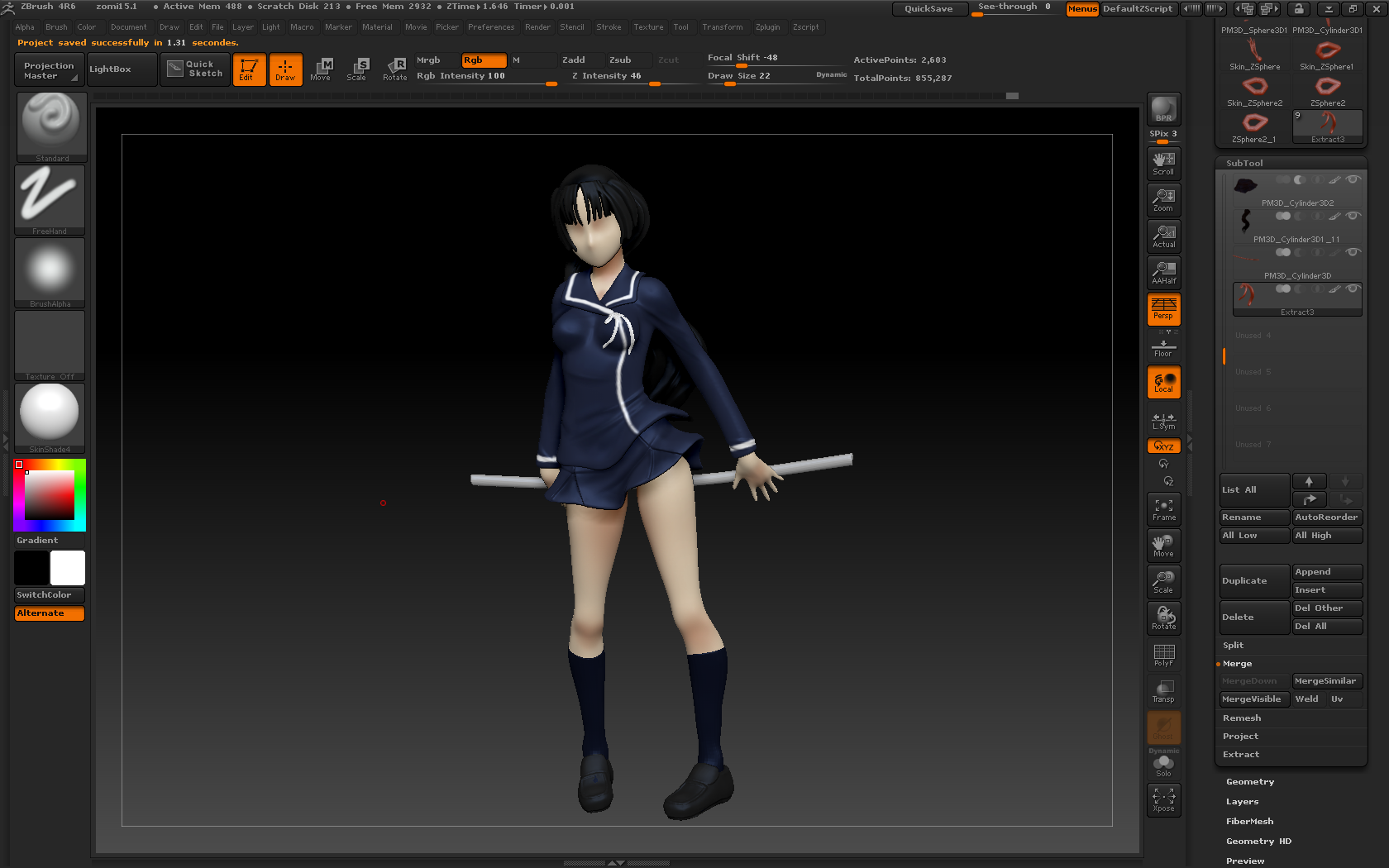This screenshot has width=1389, height=868.
Task: Choose the Standard brush thumbnail
Action: [x=51, y=127]
